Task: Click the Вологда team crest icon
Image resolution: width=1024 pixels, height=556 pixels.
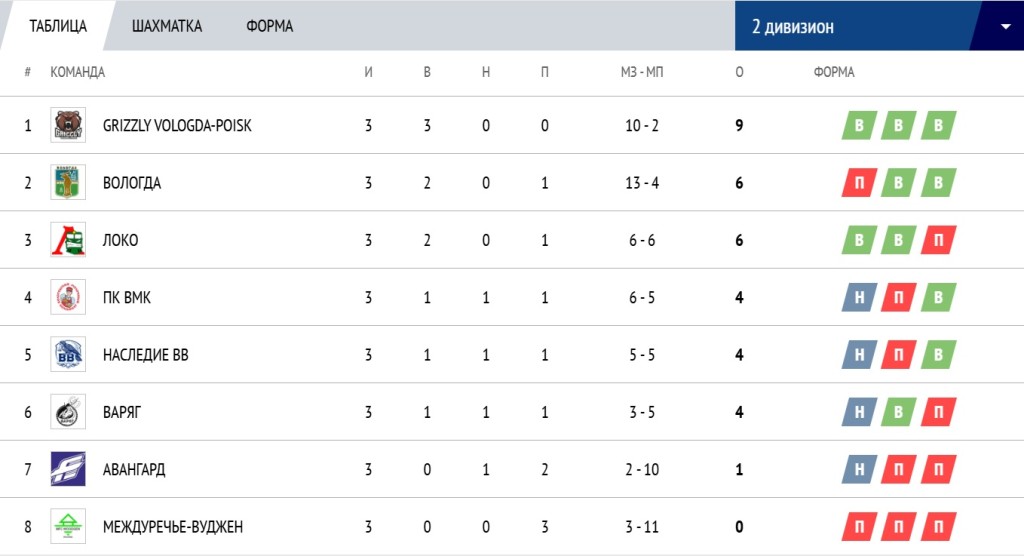Action: 68,182
